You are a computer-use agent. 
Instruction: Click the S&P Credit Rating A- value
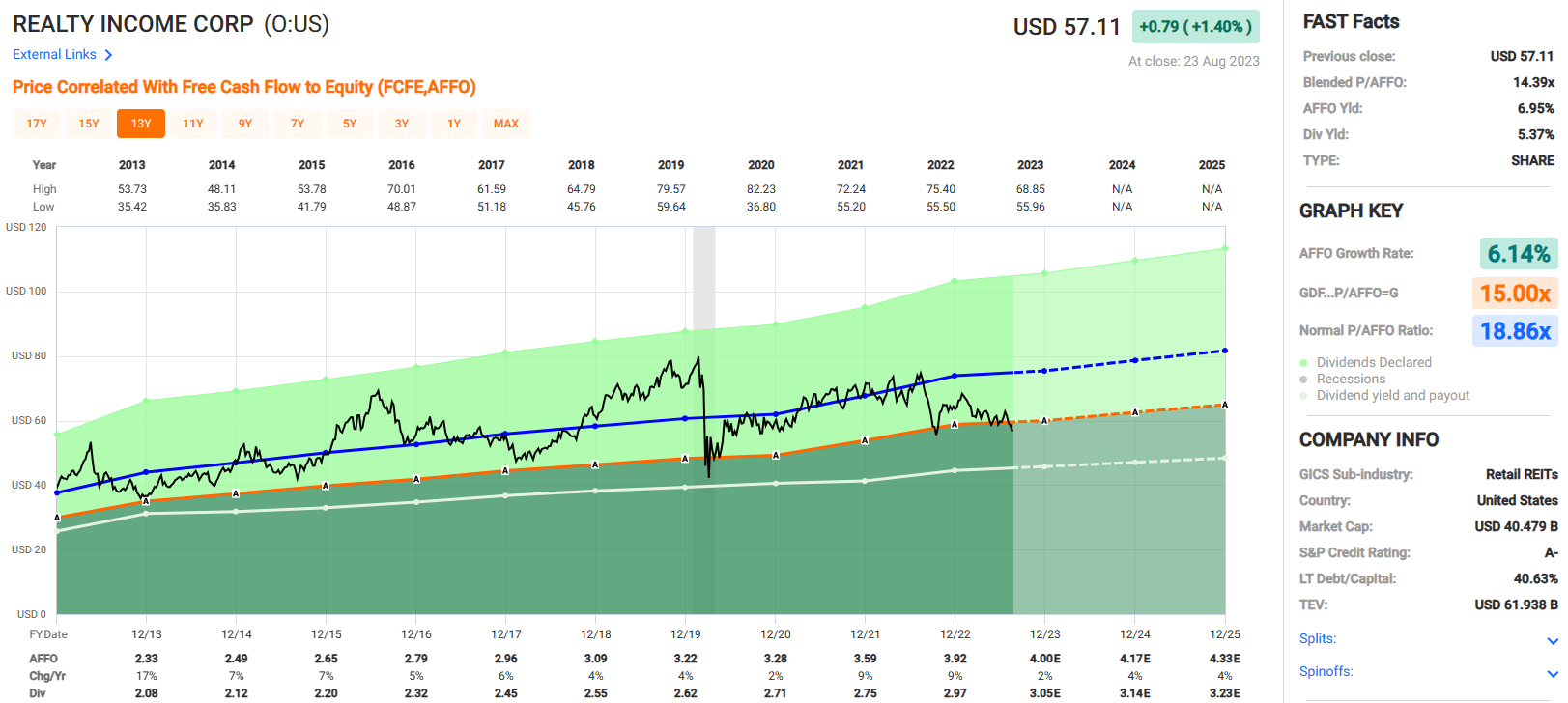[x=1551, y=552]
